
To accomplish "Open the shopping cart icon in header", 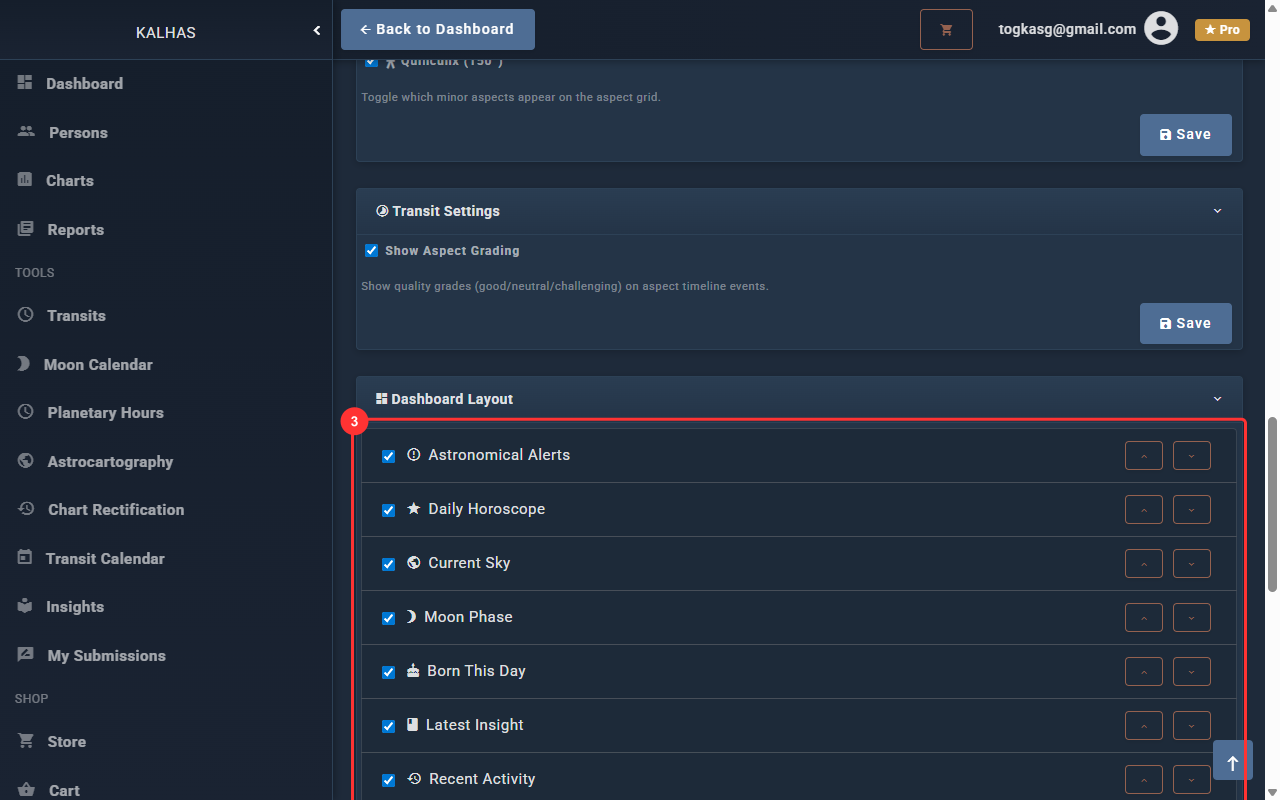I will (946, 30).
